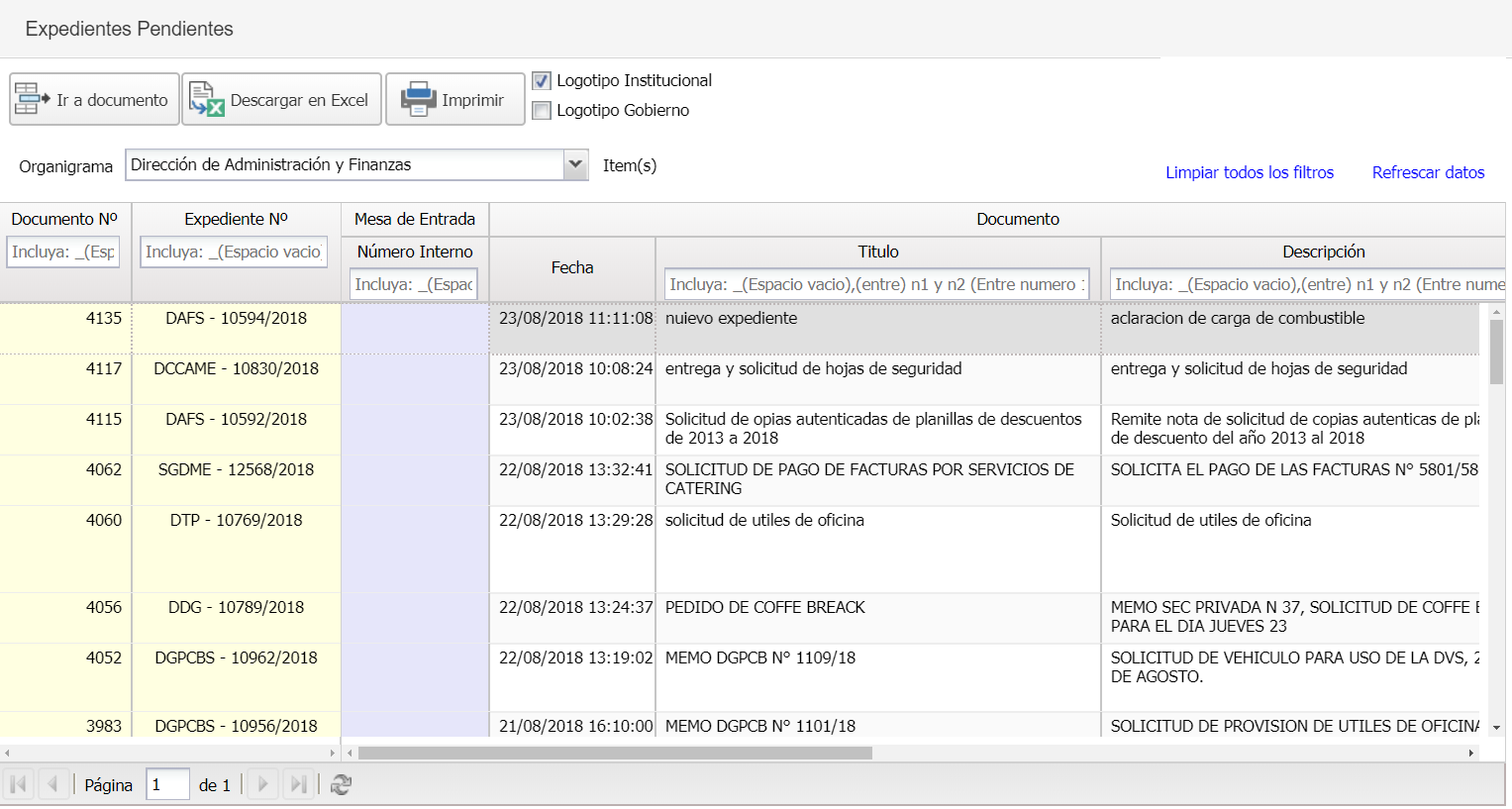Click description 'aclaracion de carga de combustible'
The width and height of the screenshot is (1512, 809).
click(1238, 318)
